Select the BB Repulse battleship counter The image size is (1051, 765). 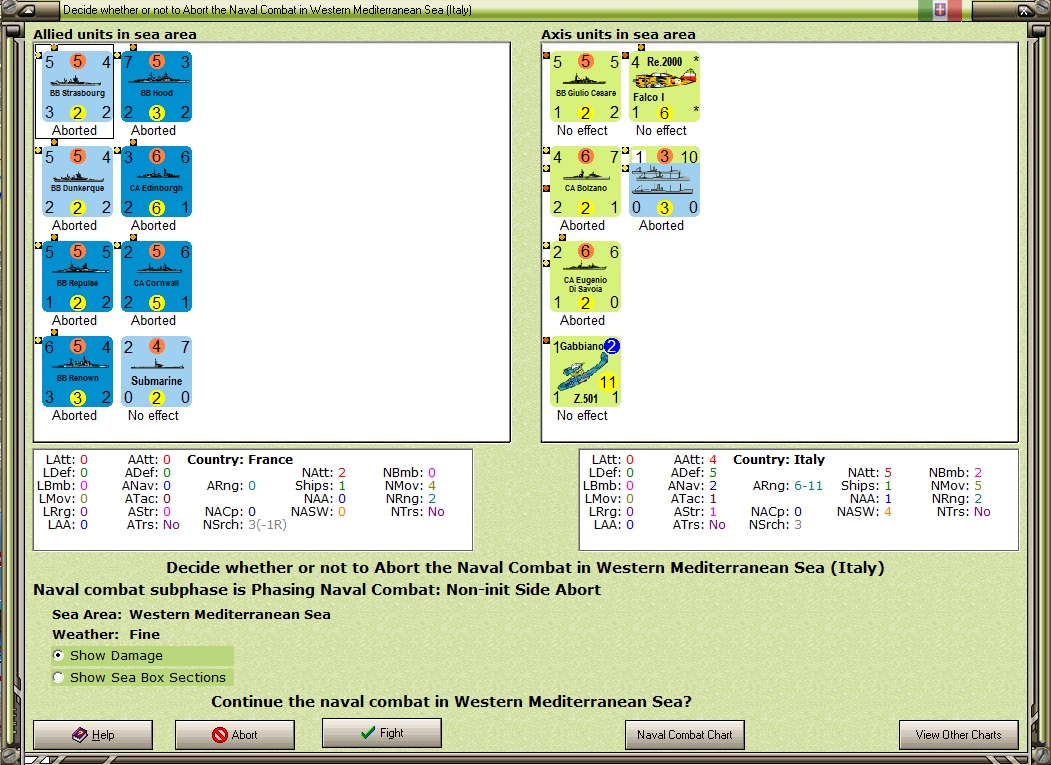pos(78,277)
